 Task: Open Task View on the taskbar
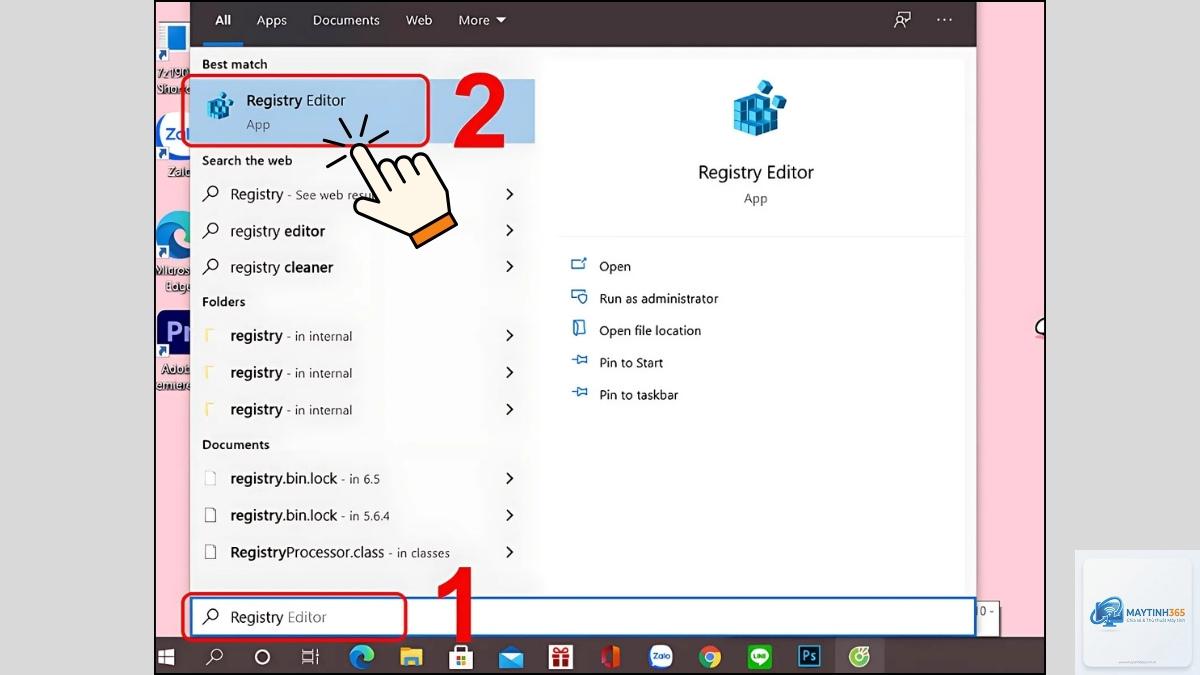point(310,657)
